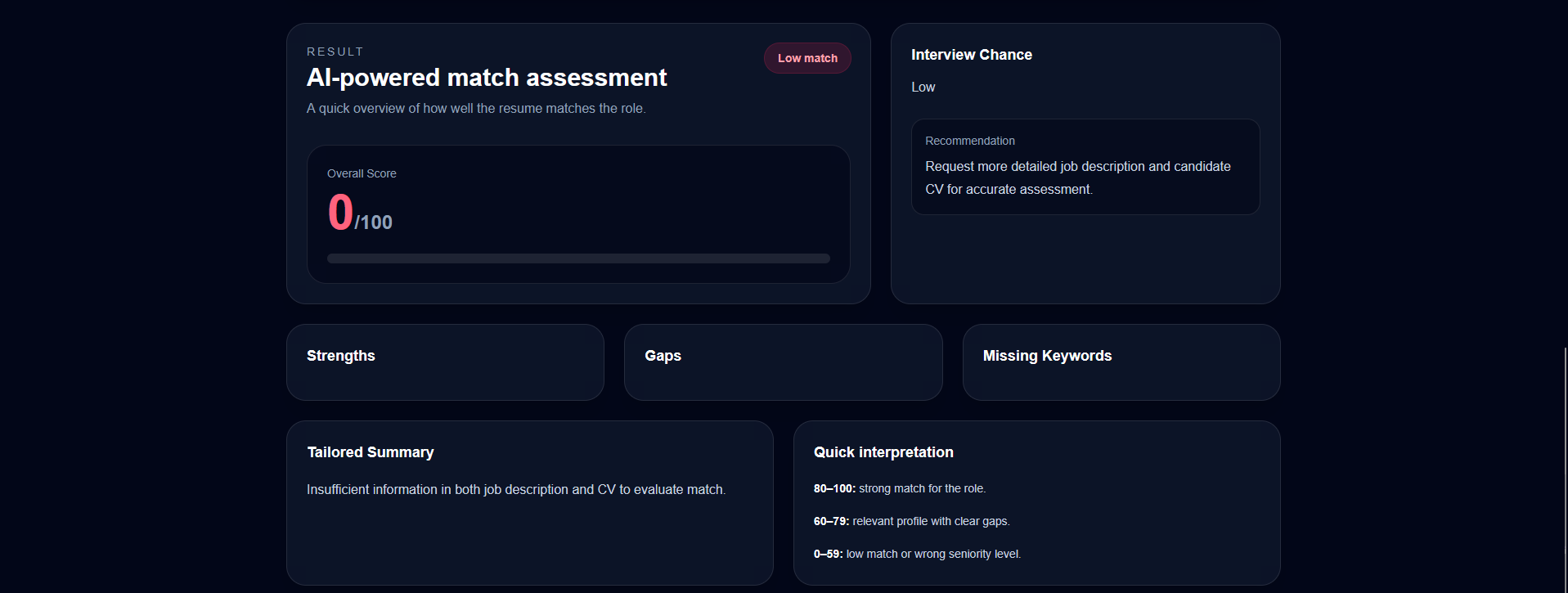
Task: Click the Interview Chance heading
Action: [x=971, y=54]
